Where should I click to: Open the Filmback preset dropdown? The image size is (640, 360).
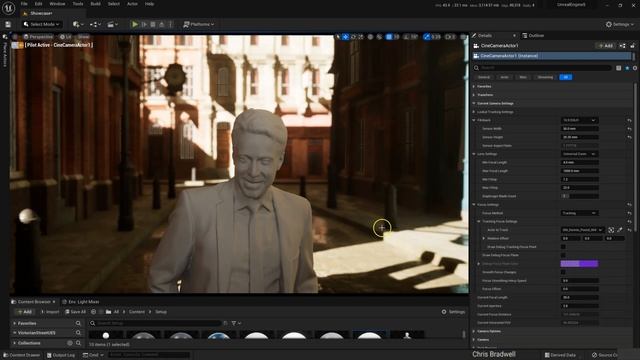coord(579,120)
